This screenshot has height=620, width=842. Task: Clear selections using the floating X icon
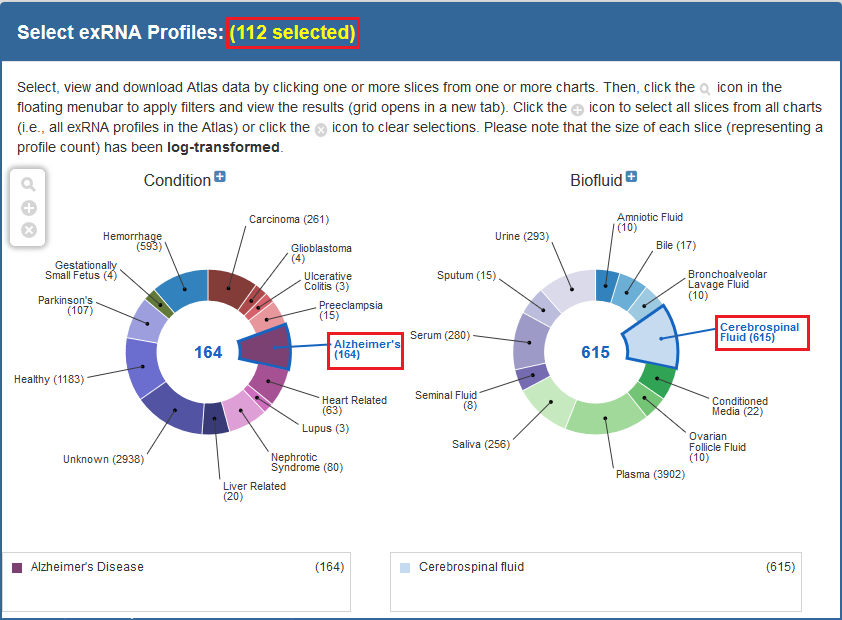[x=29, y=230]
